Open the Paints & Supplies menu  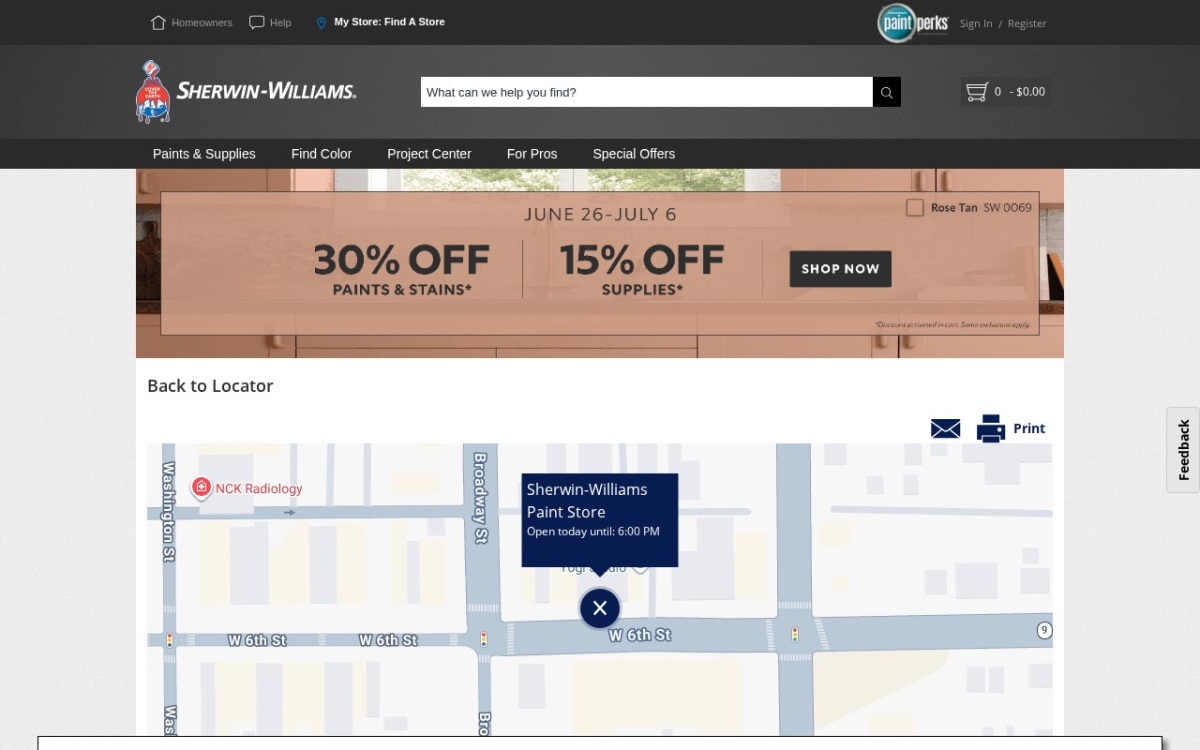204,154
